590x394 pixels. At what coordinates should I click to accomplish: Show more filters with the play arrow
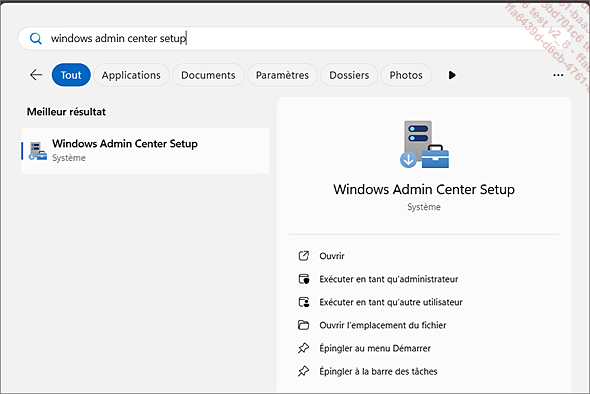(452, 75)
